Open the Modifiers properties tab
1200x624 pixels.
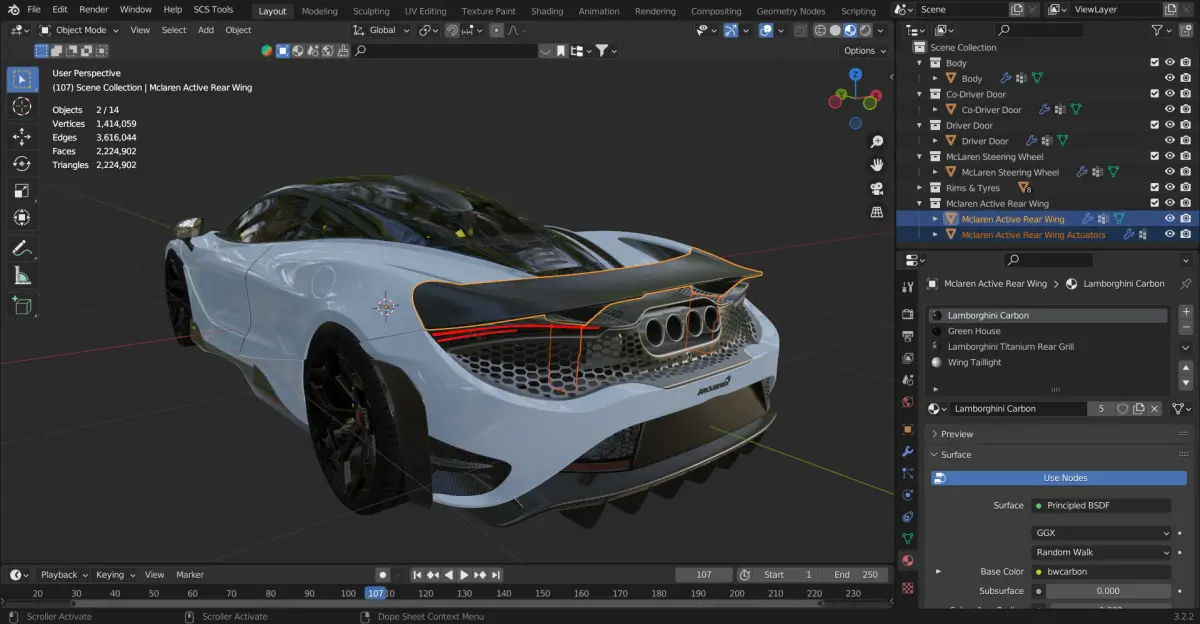[x=907, y=451]
